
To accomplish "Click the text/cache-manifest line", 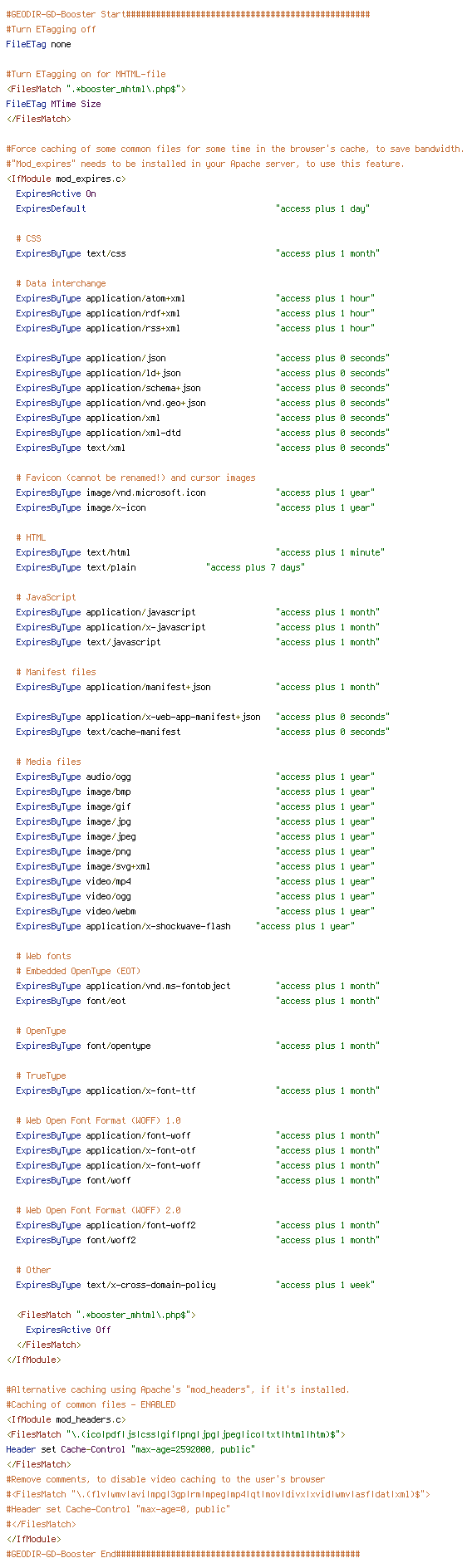I will coord(203,732).
